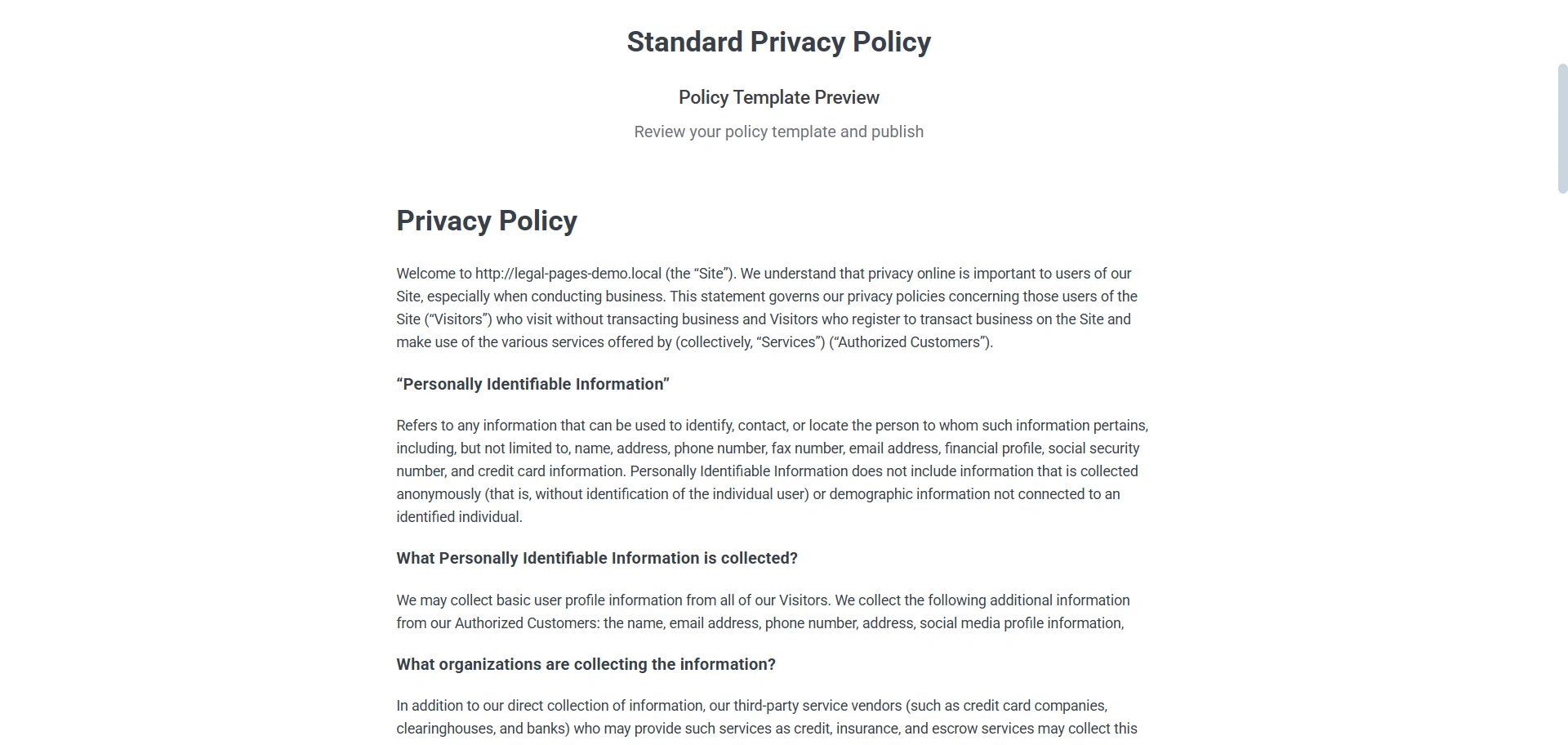Click the http://legal-pages-demo.local URL text

click(568, 274)
